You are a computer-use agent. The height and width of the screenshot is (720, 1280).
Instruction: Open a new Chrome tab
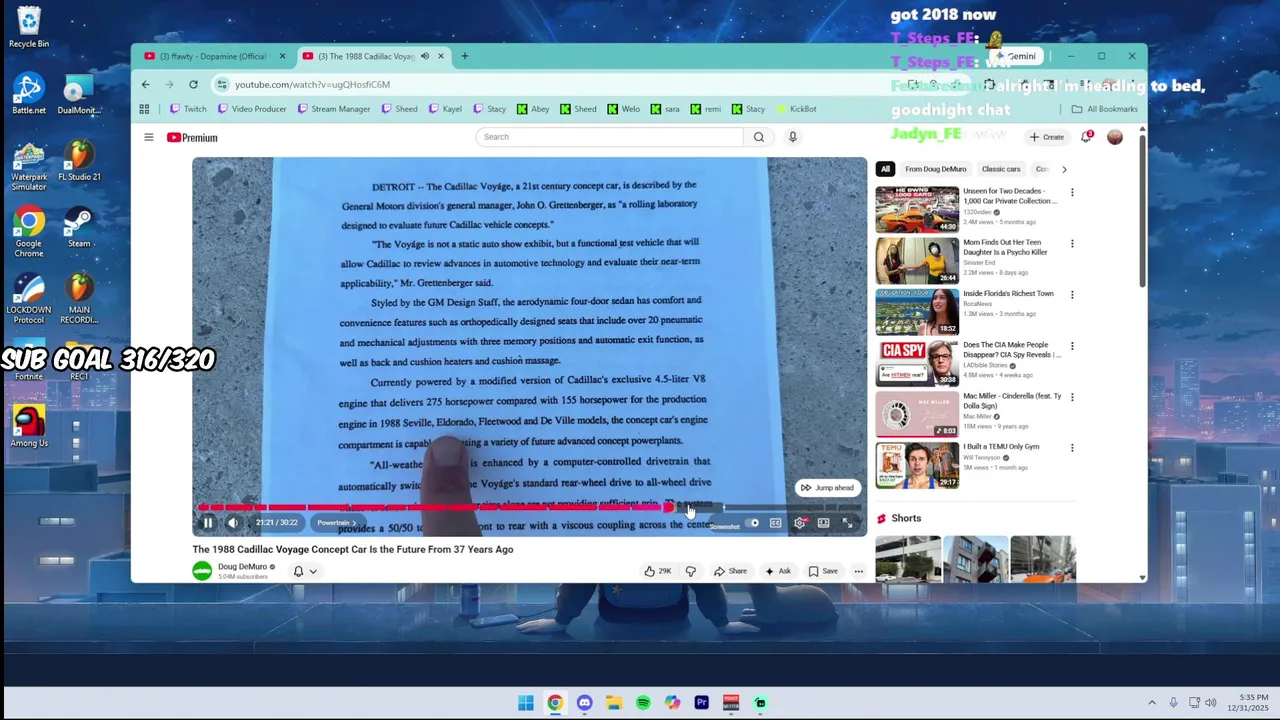click(x=464, y=56)
